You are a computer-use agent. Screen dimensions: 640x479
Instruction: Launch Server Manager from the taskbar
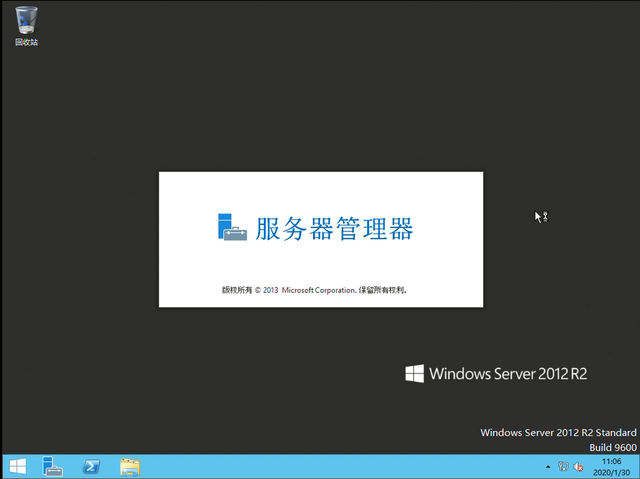point(52,466)
